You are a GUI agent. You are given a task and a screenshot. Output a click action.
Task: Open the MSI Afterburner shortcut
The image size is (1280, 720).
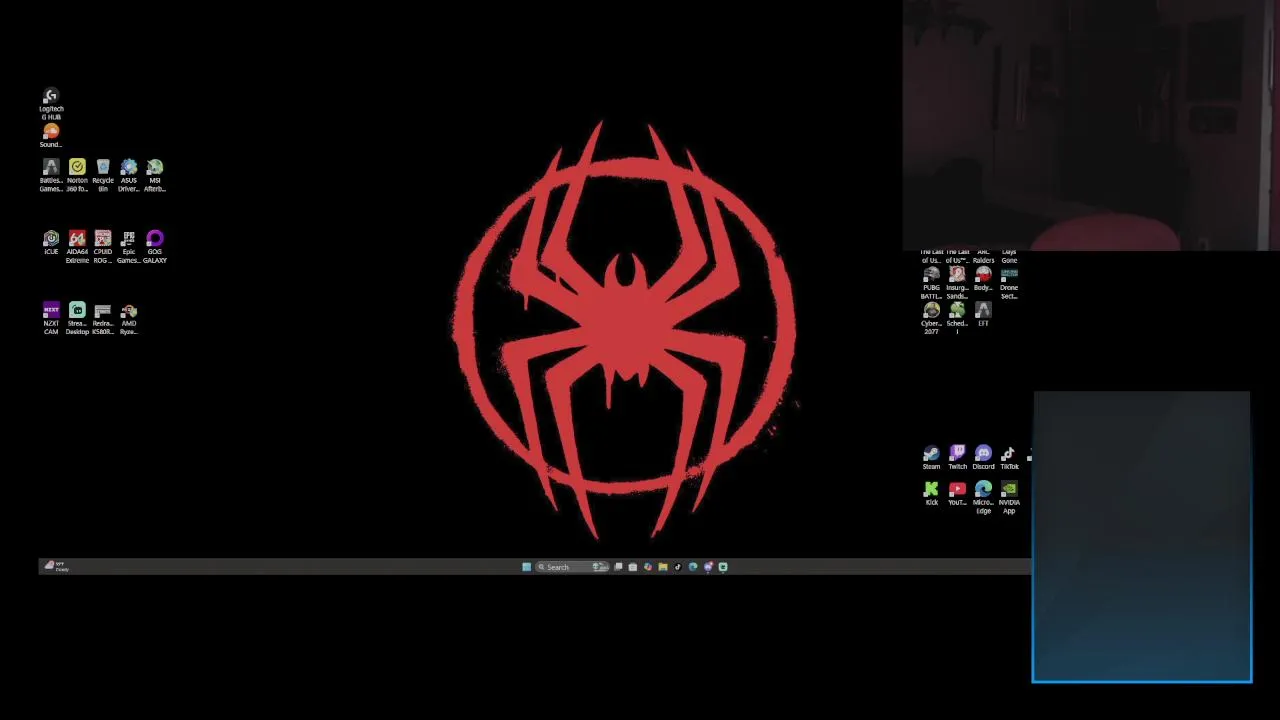point(155,176)
